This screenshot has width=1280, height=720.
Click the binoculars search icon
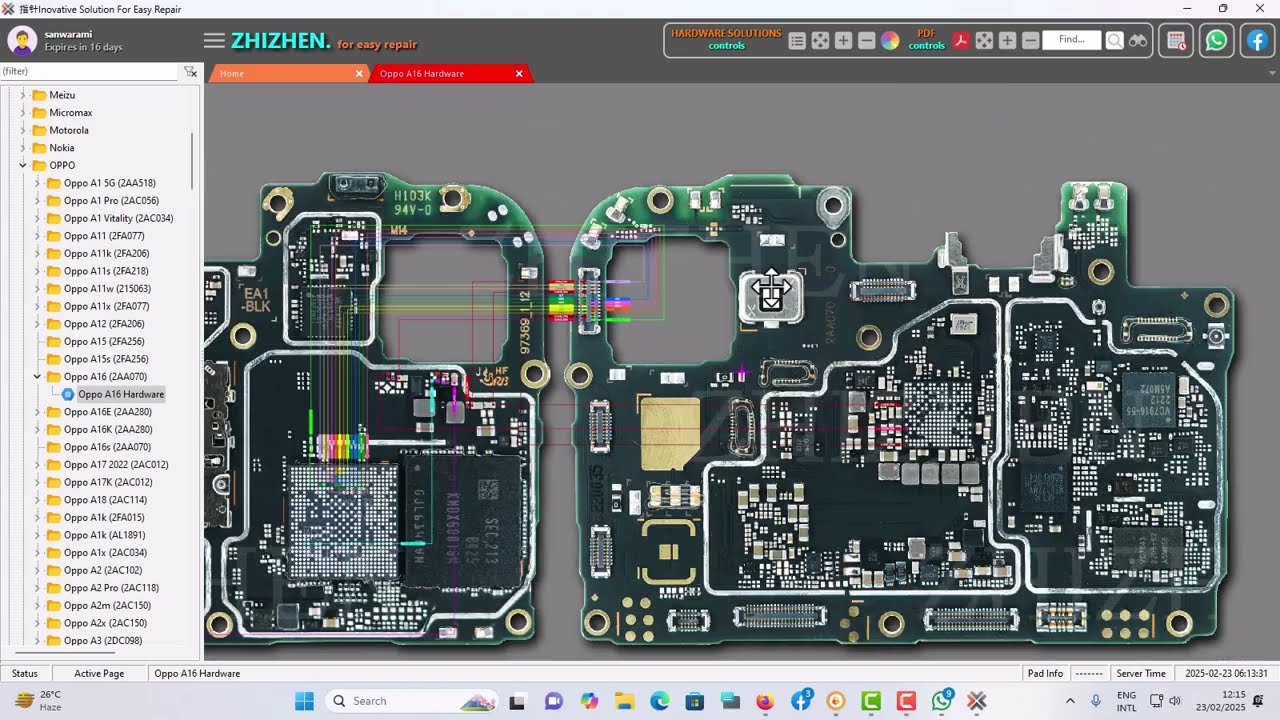point(1138,41)
